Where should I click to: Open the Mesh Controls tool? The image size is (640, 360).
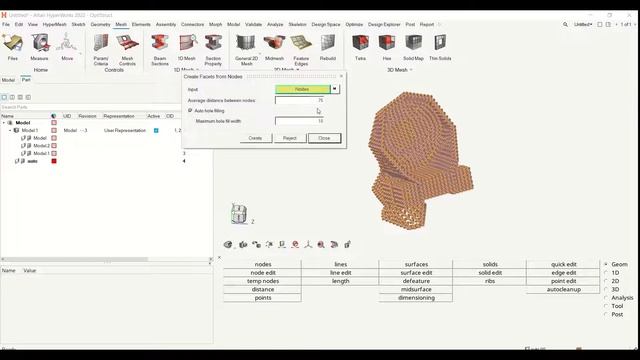click(x=127, y=49)
